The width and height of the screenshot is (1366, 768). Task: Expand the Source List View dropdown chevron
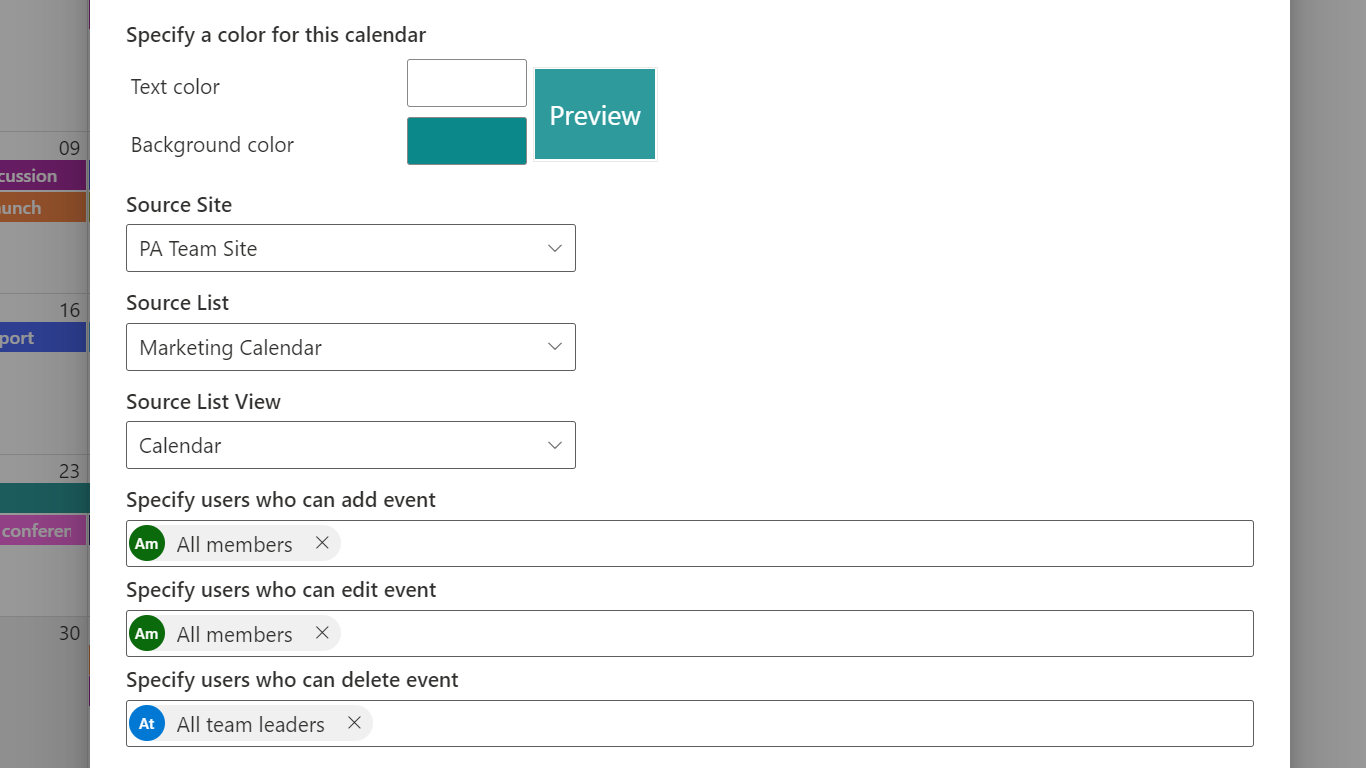[x=555, y=445]
